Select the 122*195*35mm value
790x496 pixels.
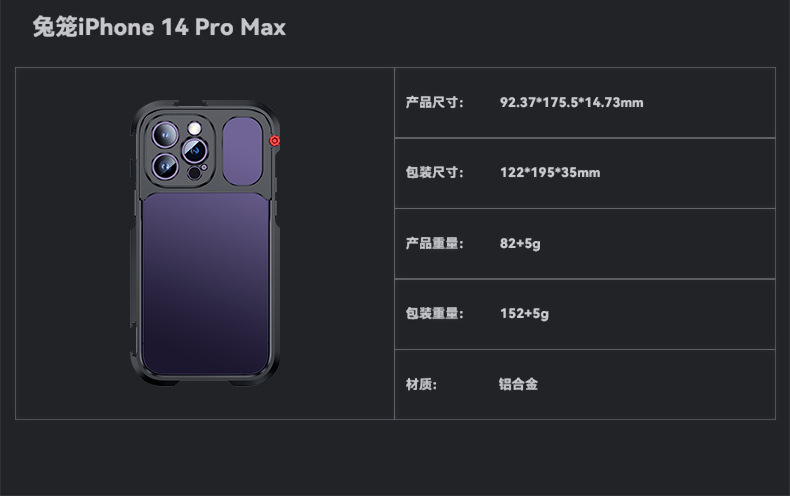click(x=550, y=172)
